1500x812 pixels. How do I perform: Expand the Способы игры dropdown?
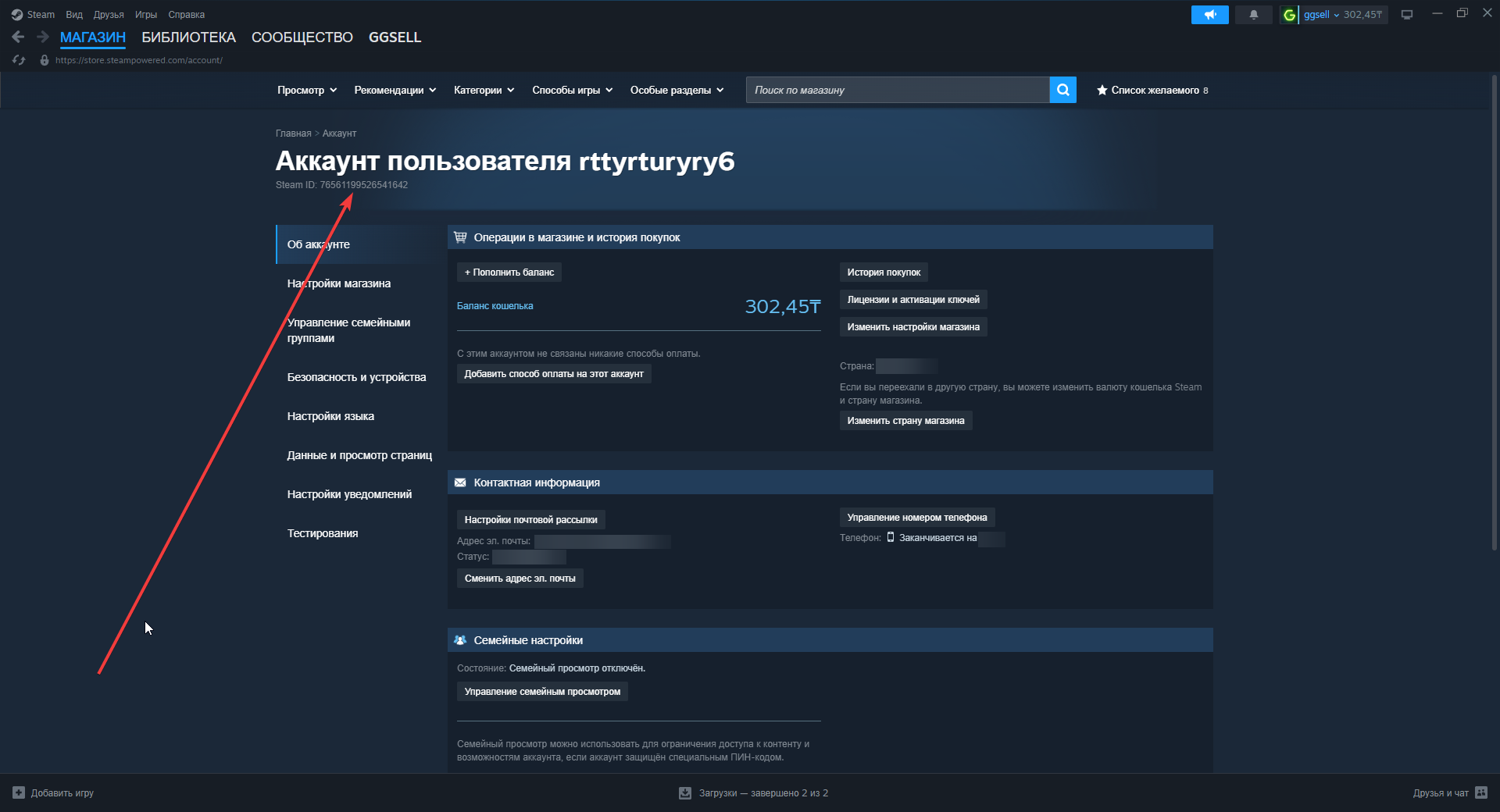pyautogui.click(x=573, y=91)
